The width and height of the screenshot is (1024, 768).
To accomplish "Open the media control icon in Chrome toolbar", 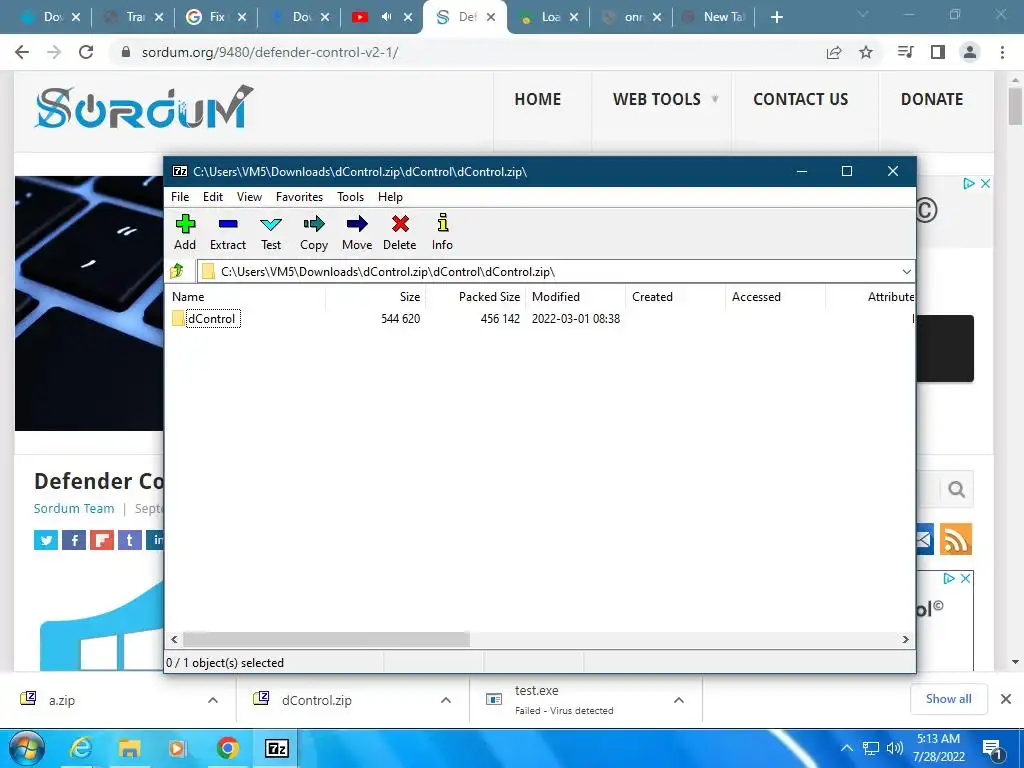I will pos(905,52).
